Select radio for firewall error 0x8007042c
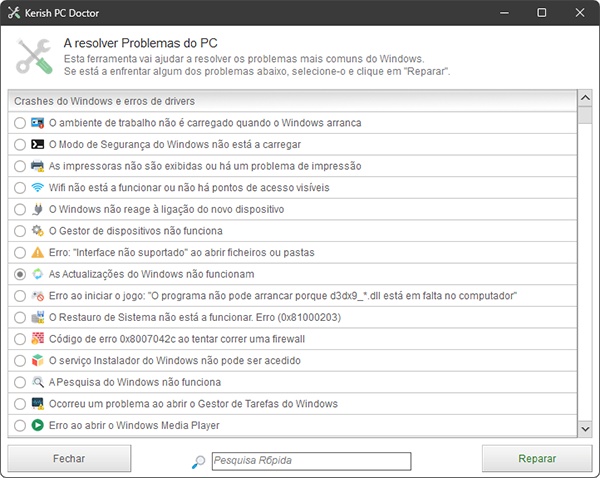The image size is (600, 478). (20, 339)
